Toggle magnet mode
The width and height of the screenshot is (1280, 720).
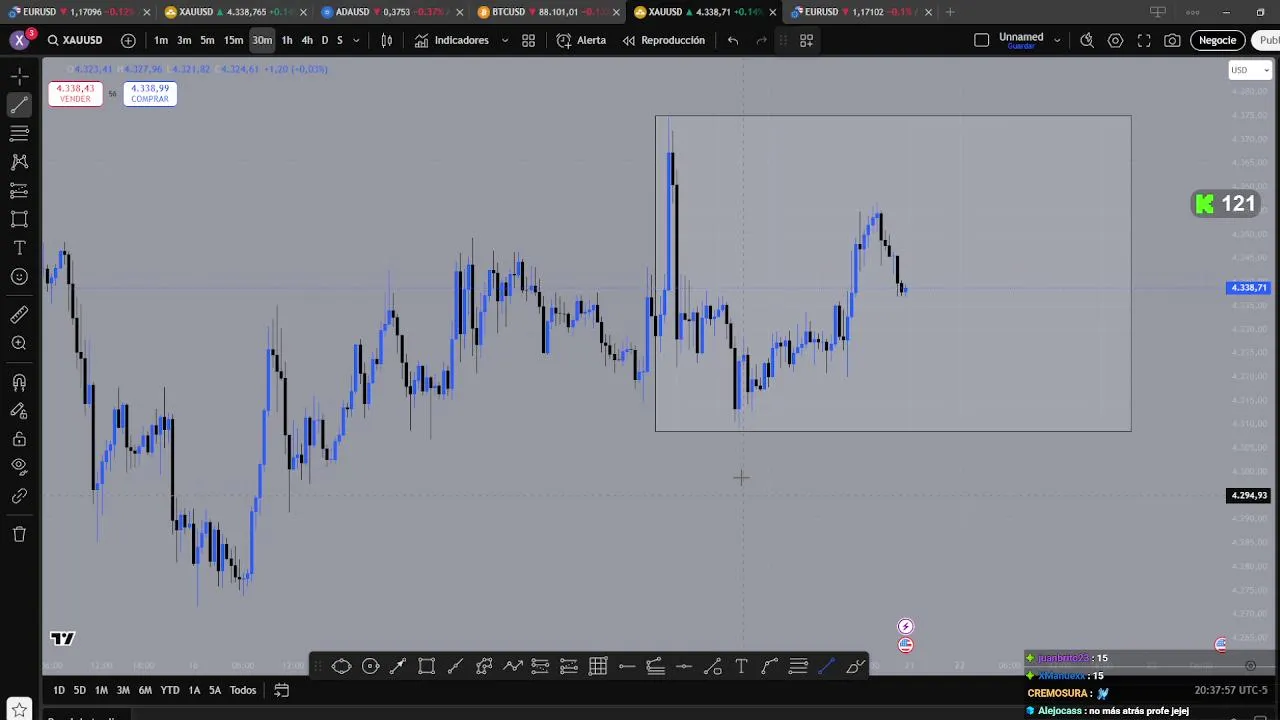[19, 382]
